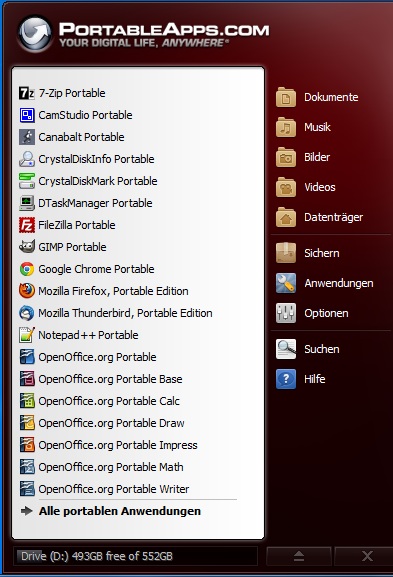Select Google Chrome Portable label

click(x=96, y=269)
